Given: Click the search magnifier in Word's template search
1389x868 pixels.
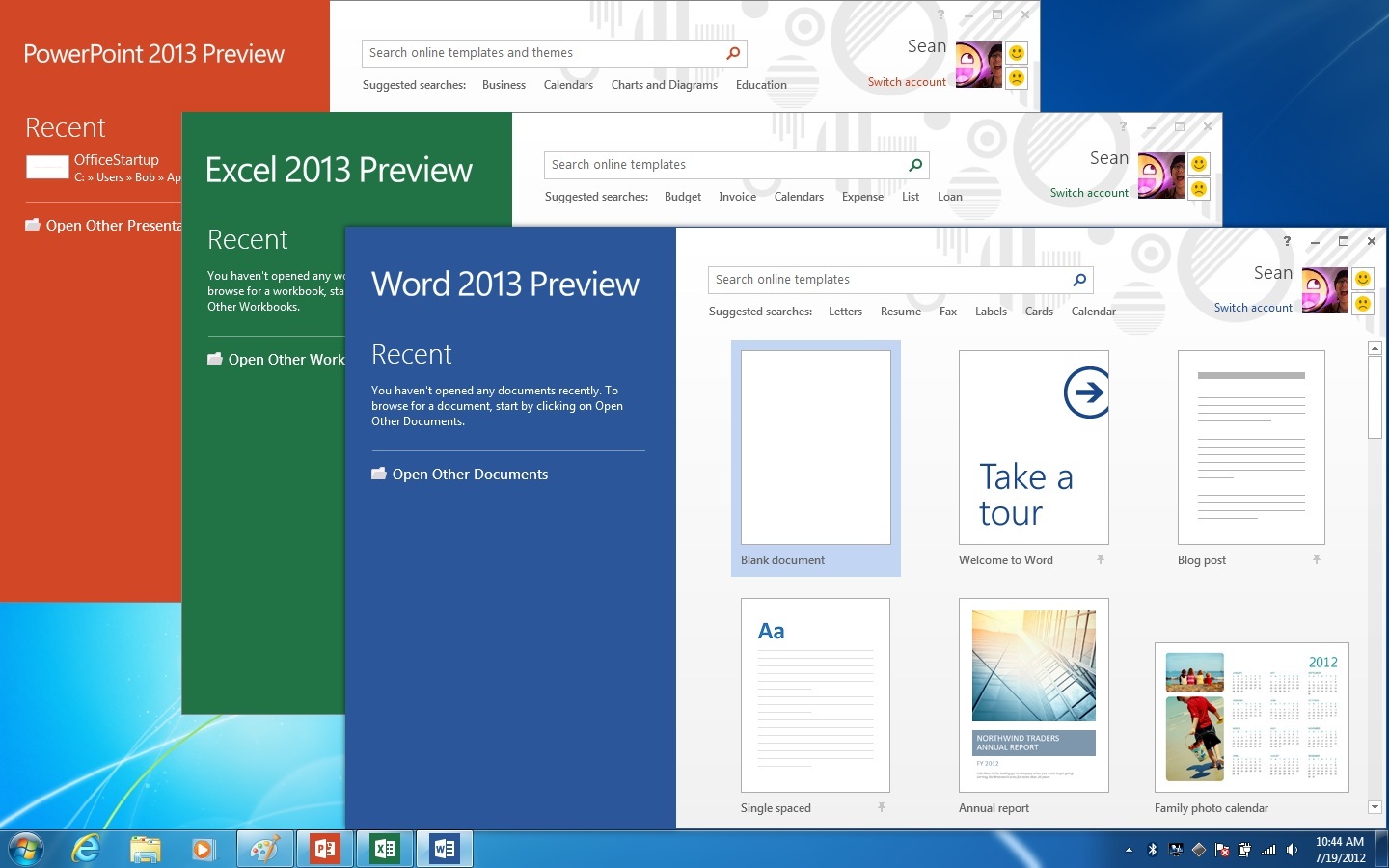Looking at the screenshot, I should [1078, 280].
